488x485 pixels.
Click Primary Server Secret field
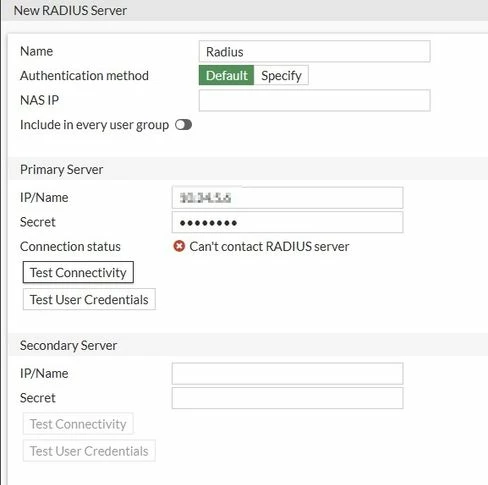click(x=287, y=222)
